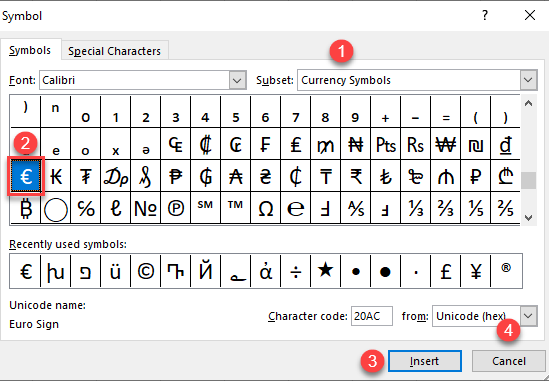
Task: Select the Naira symbol ₦
Action: (x=355, y=144)
